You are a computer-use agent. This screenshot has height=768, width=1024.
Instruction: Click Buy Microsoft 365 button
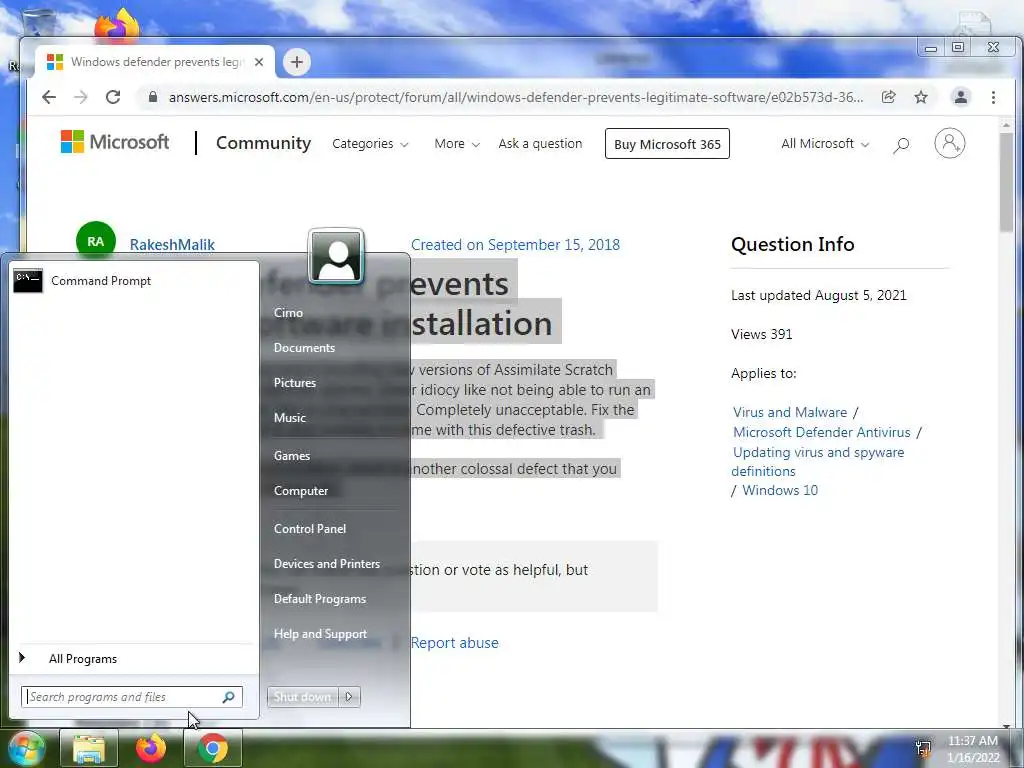click(667, 144)
